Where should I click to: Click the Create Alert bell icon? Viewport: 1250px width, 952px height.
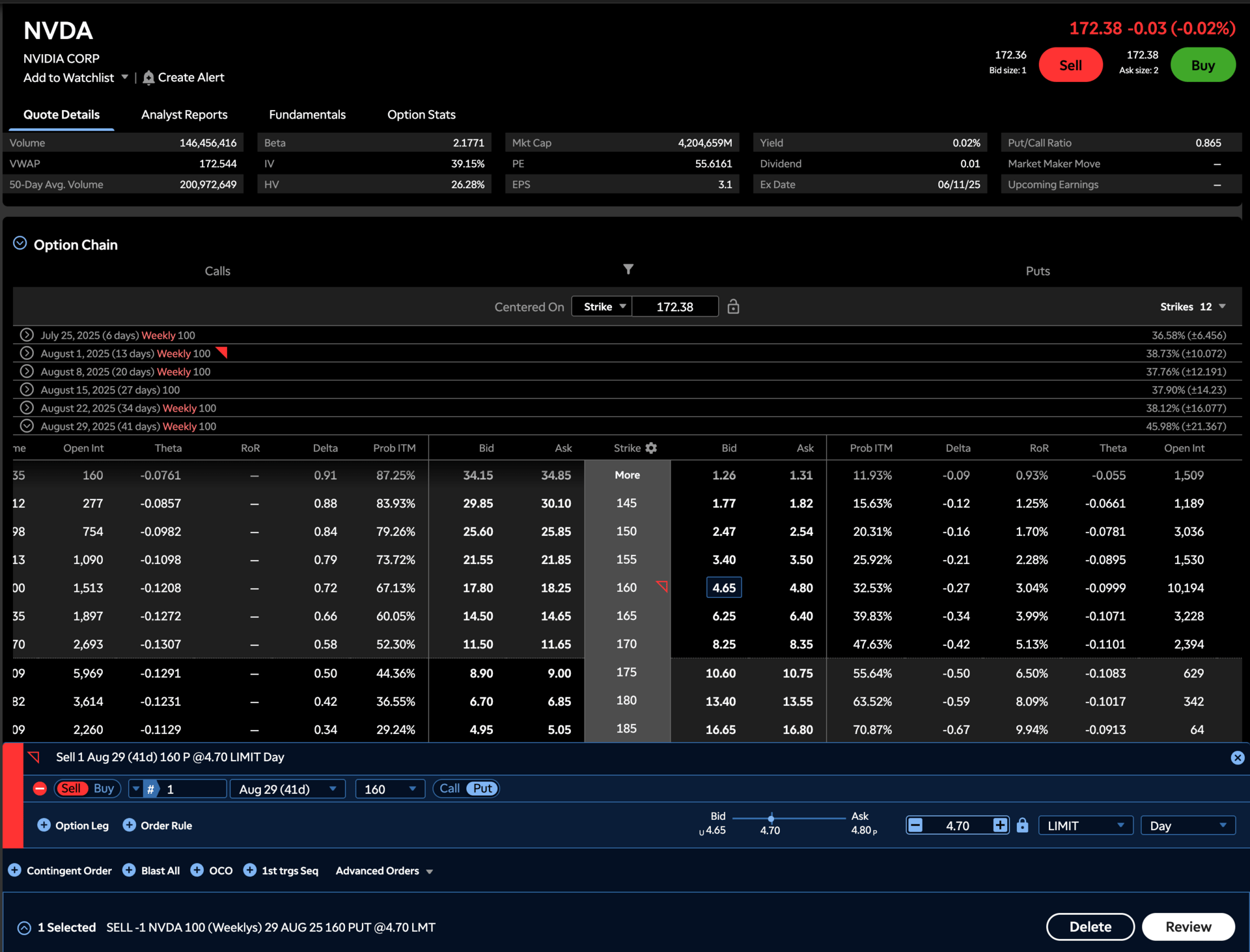click(x=148, y=77)
